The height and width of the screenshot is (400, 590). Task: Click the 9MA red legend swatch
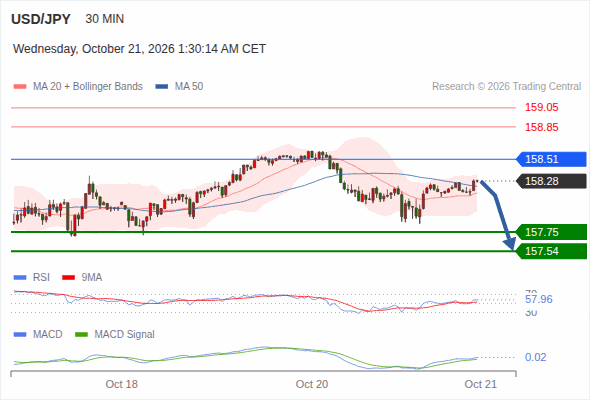(x=68, y=278)
